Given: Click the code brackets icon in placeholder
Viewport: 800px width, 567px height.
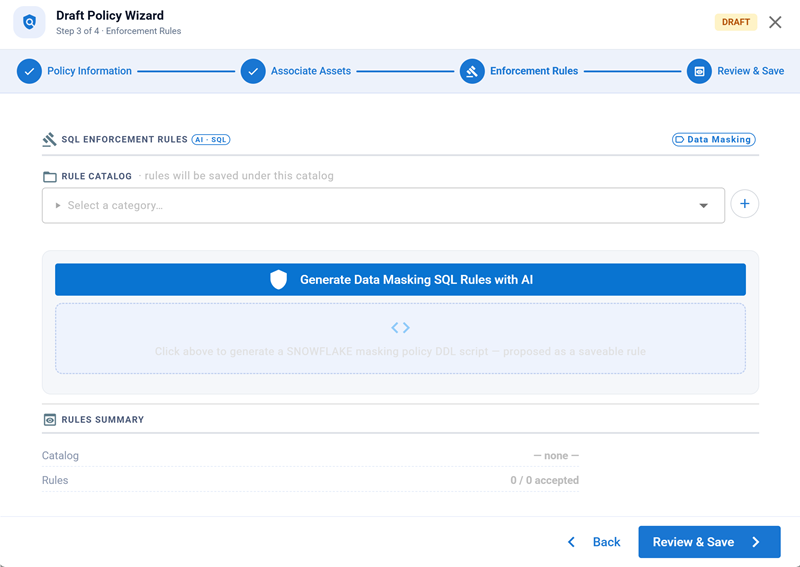Looking at the screenshot, I should click(401, 328).
